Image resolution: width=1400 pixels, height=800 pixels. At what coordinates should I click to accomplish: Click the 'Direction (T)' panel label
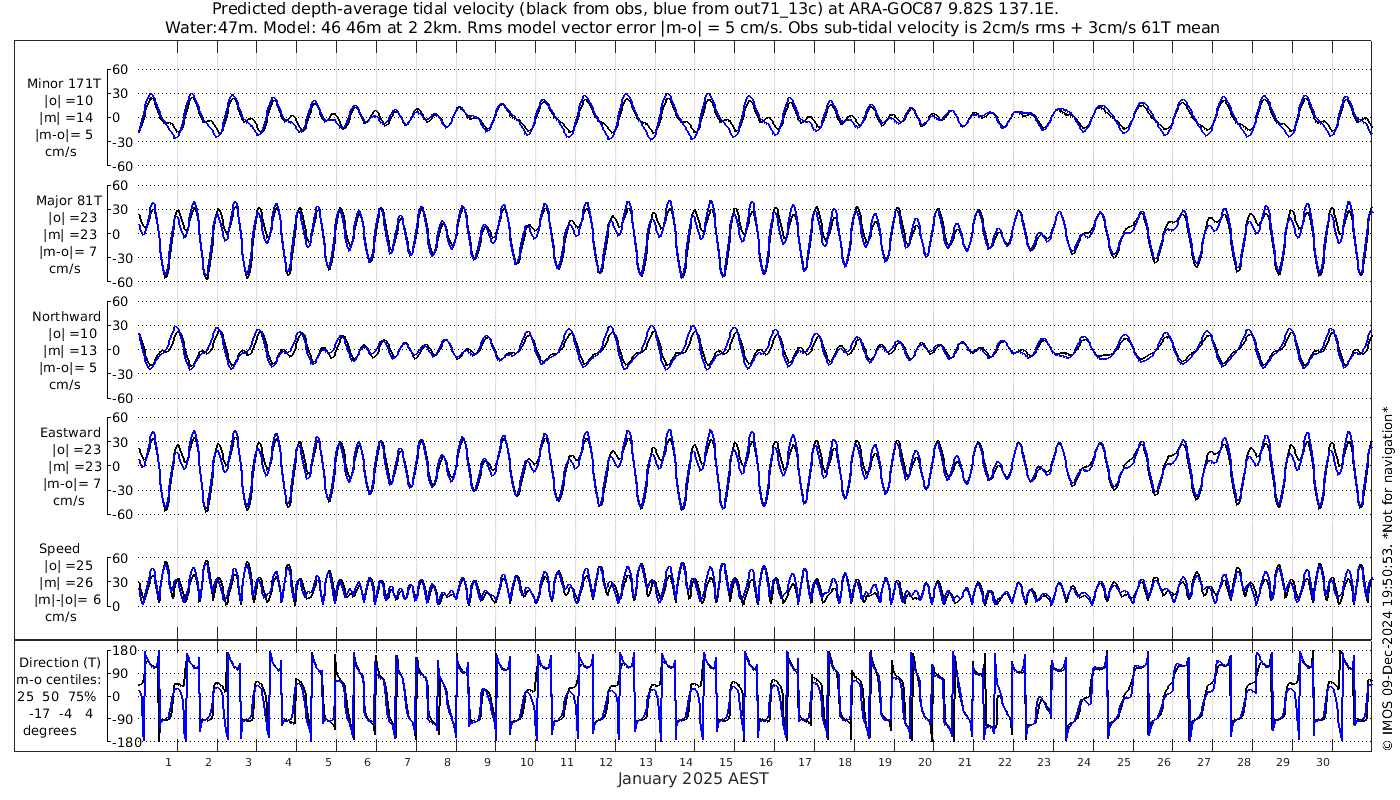(x=62, y=662)
